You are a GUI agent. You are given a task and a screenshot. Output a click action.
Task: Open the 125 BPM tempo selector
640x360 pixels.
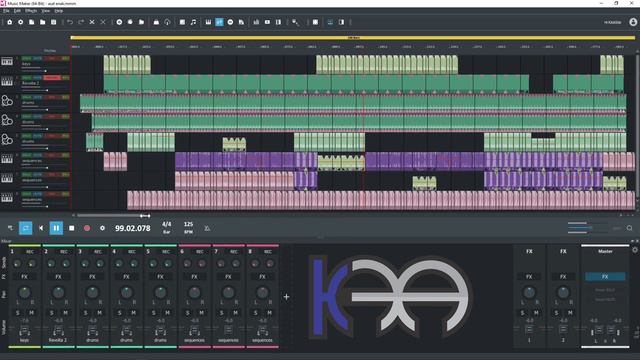(188, 228)
